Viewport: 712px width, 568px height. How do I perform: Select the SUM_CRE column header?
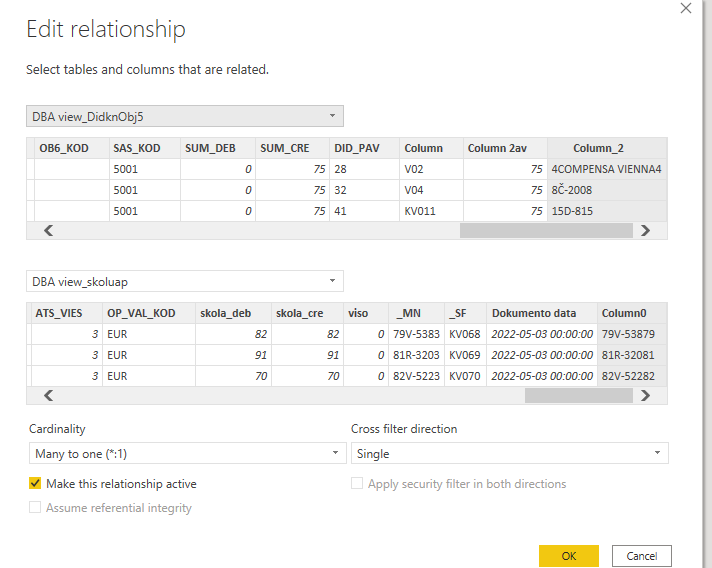(x=292, y=148)
